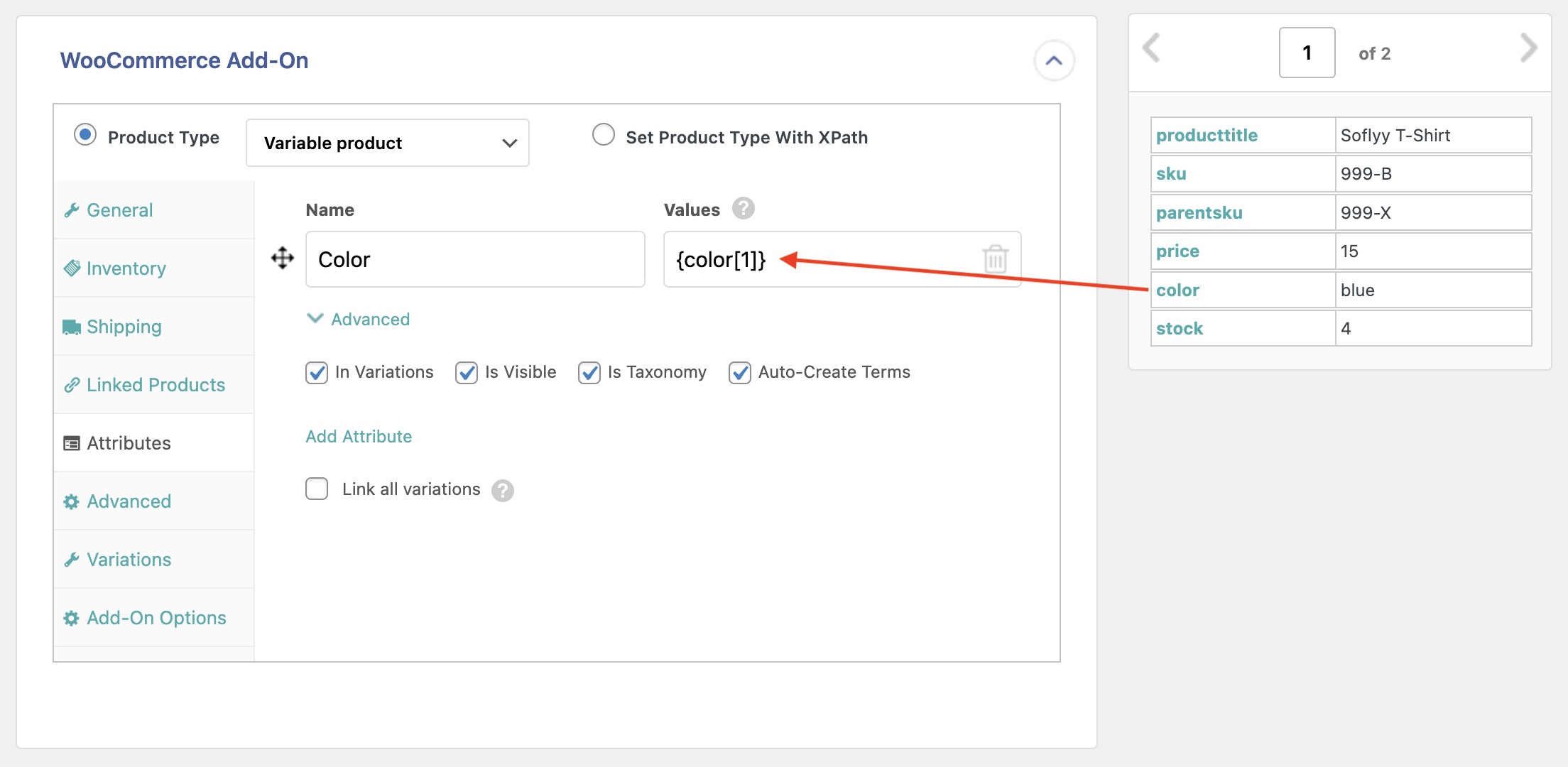Toggle the Is Taxonomy checkbox
Image resolution: width=1568 pixels, height=767 pixels.
click(x=589, y=372)
